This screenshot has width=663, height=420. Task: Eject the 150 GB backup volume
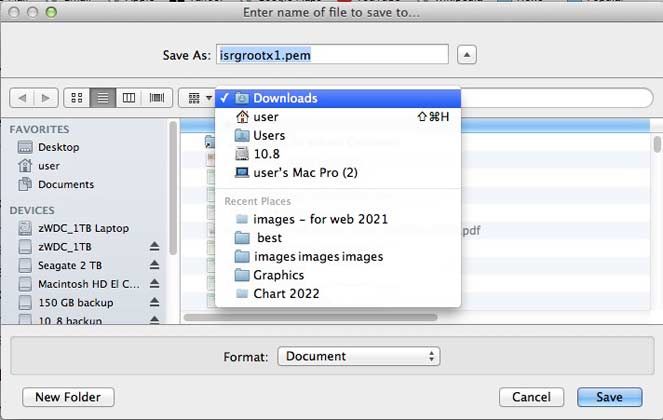[154, 303]
